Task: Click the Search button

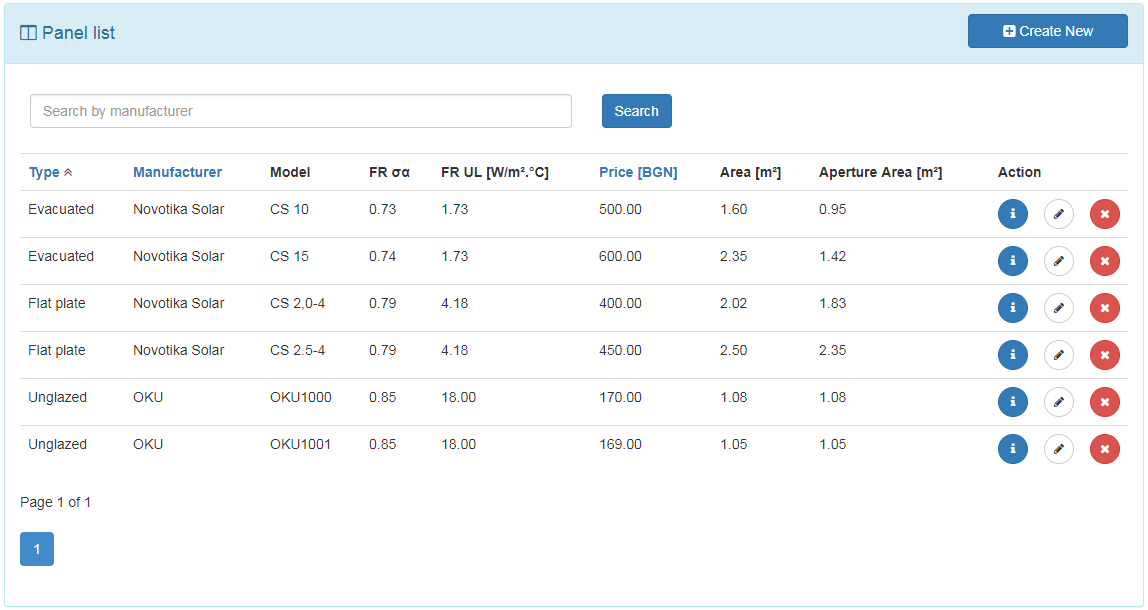Action: [x=636, y=111]
